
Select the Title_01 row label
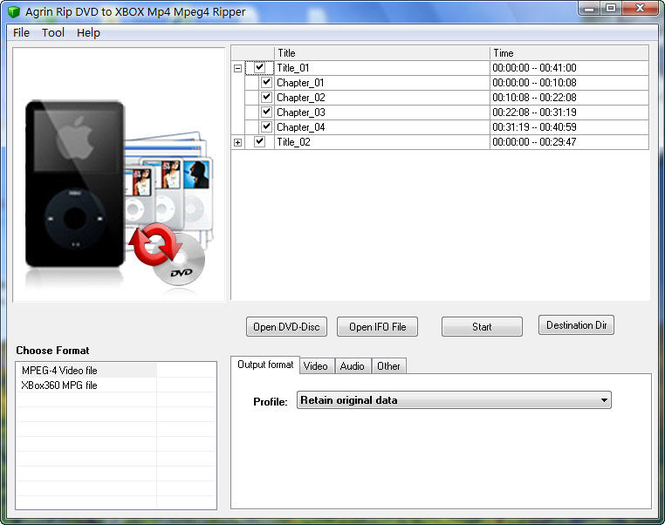coord(293,68)
